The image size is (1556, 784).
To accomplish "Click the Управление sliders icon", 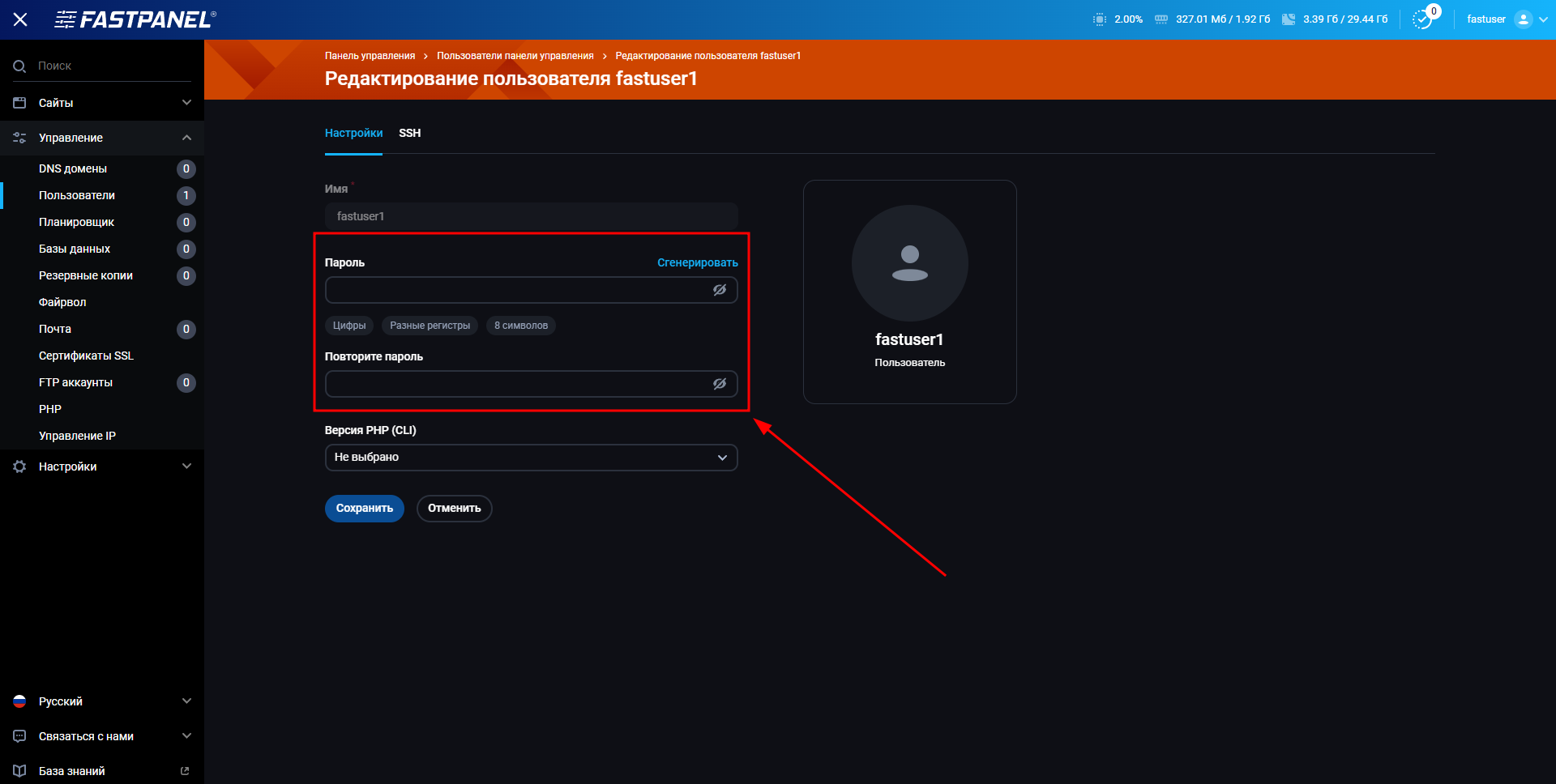I will [x=19, y=138].
